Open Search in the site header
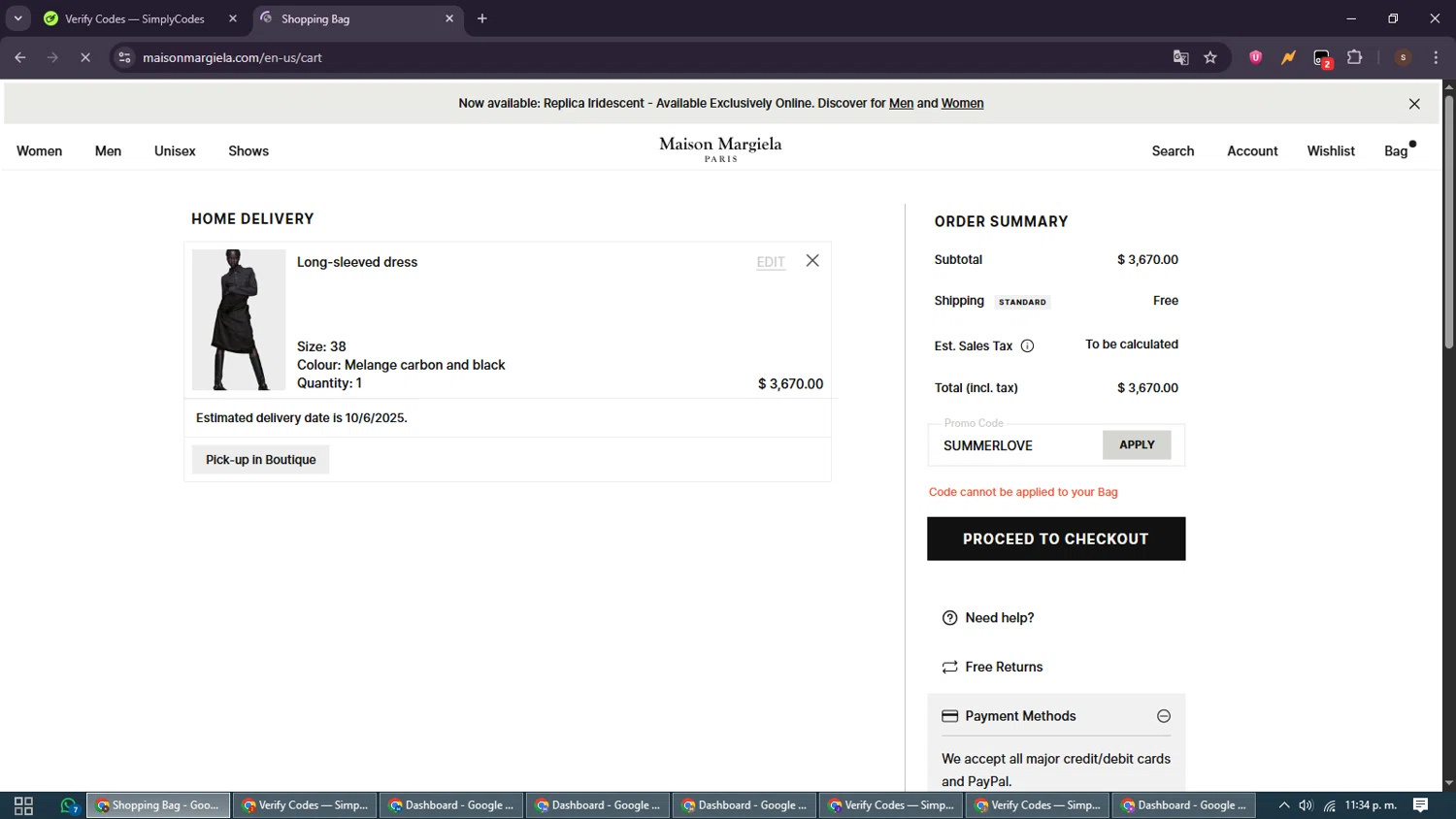This screenshot has height=819, width=1456. tap(1173, 151)
